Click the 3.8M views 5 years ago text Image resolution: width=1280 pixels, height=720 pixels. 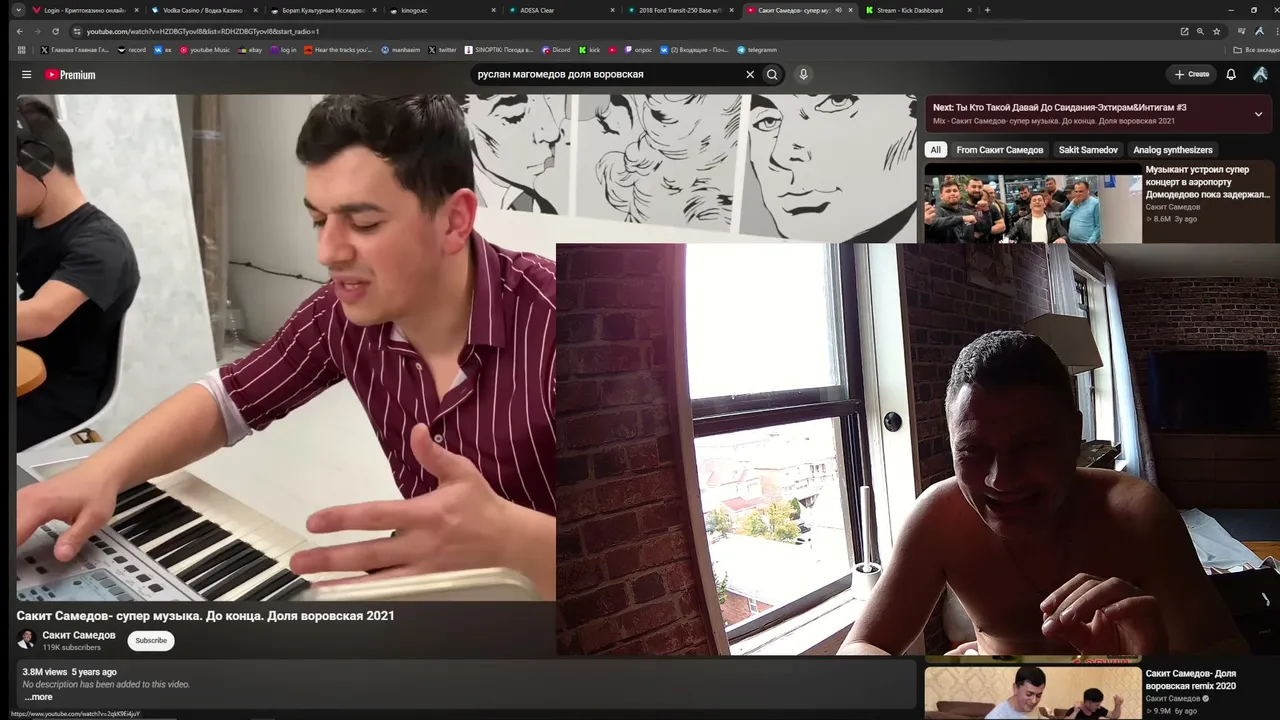[70, 672]
